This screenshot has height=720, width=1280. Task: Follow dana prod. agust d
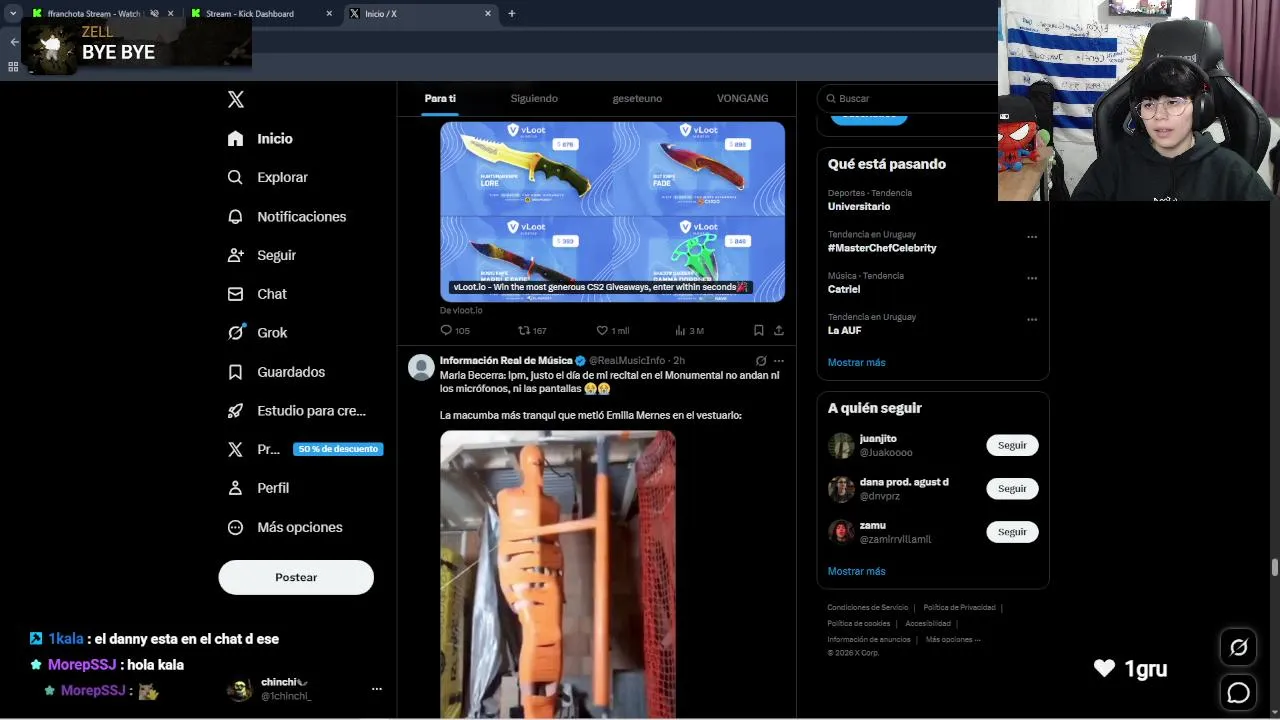tap(1012, 488)
